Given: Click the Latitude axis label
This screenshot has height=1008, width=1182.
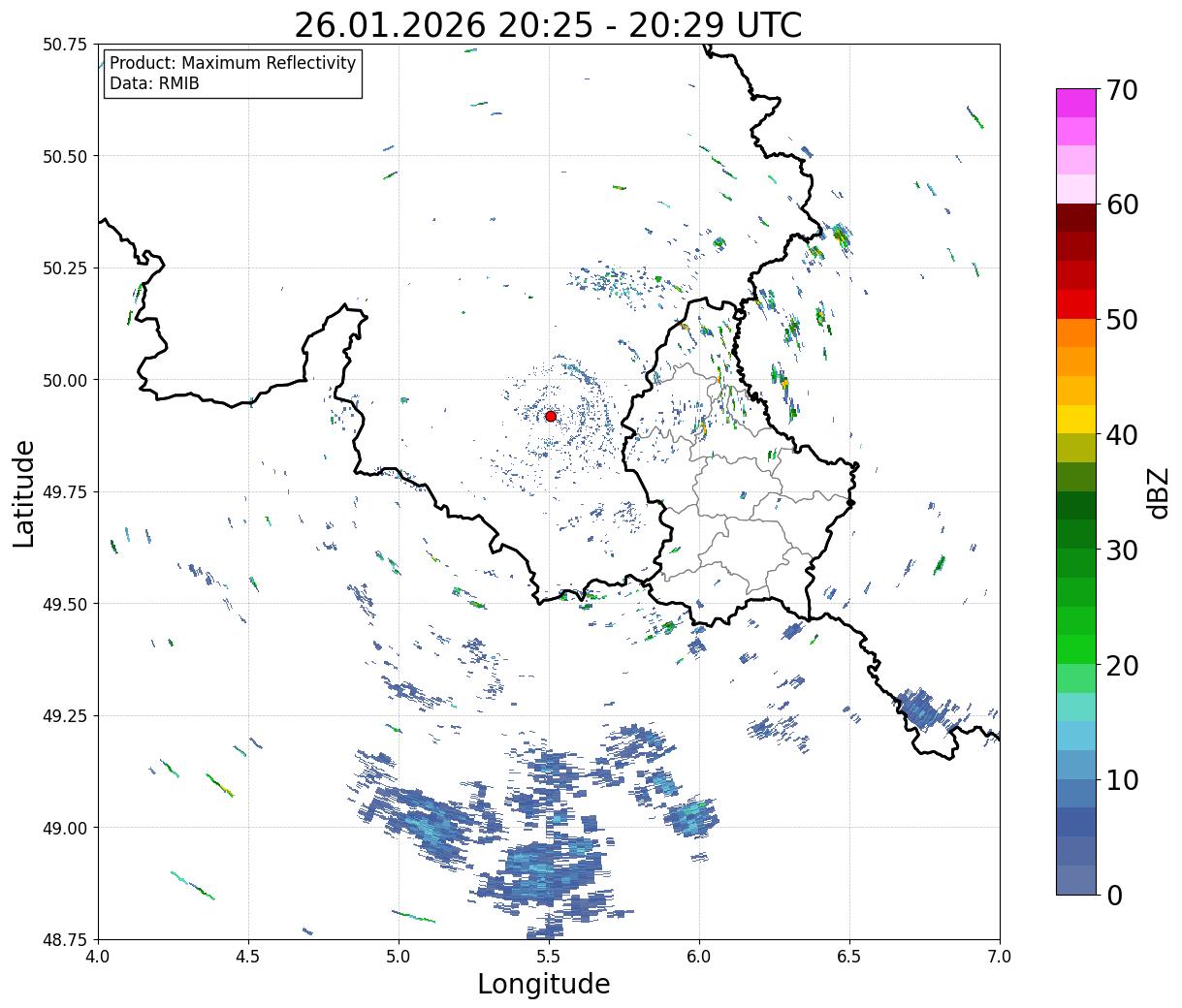Looking at the screenshot, I should click(x=24, y=493).
